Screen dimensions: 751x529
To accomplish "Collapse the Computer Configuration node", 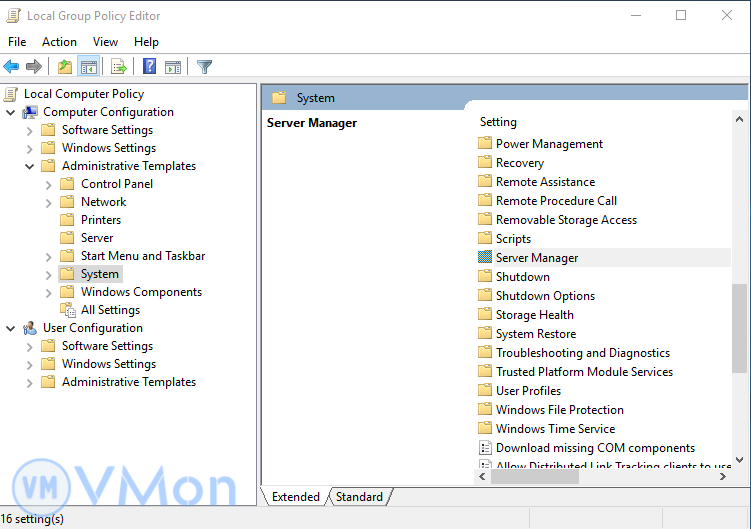I will (11, 112).
